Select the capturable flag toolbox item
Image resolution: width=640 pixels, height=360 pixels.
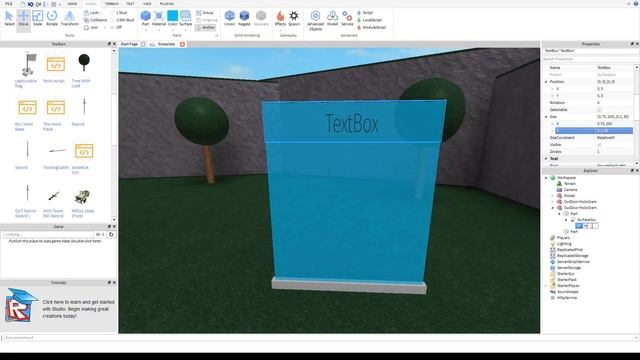27,69
